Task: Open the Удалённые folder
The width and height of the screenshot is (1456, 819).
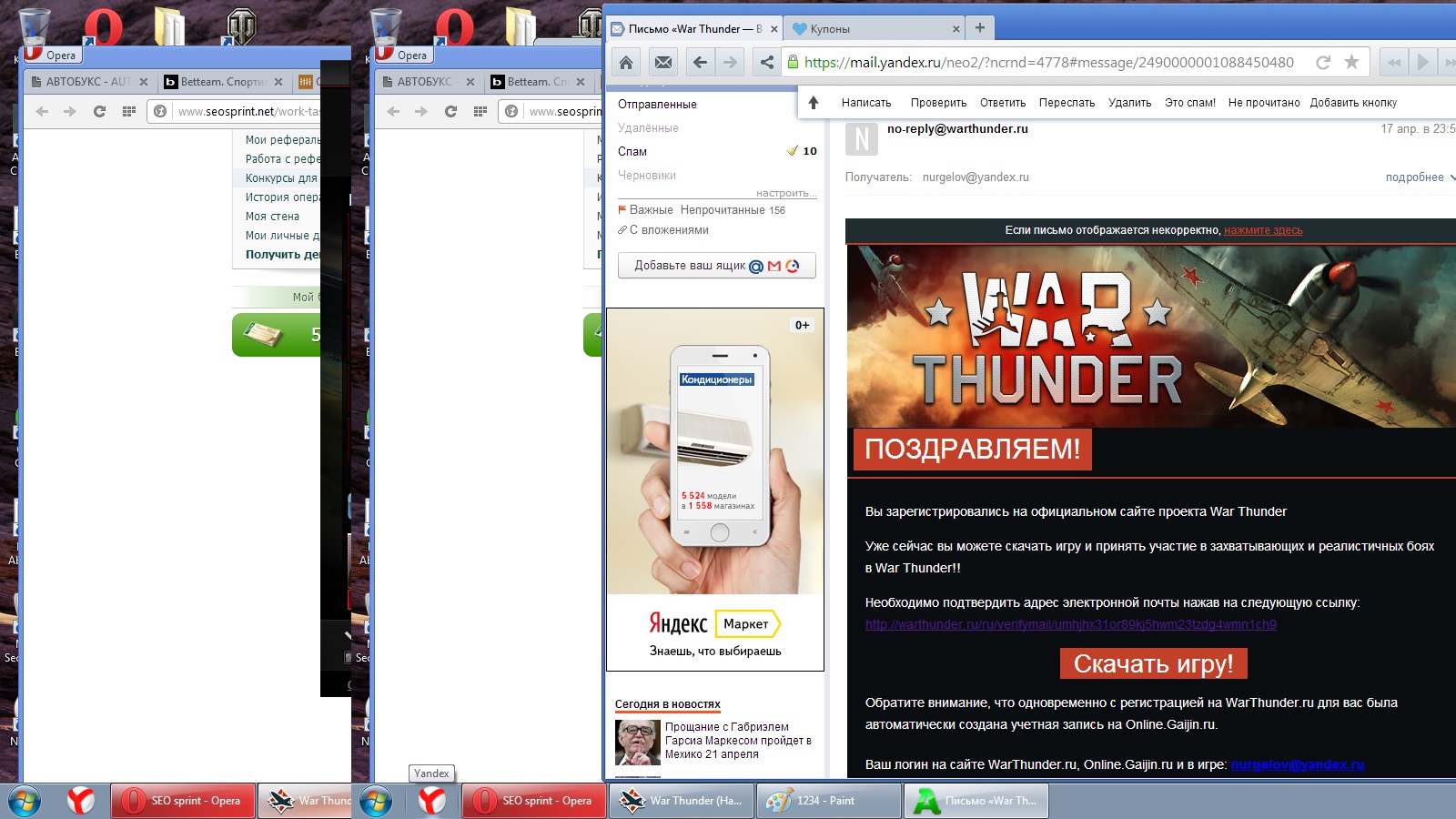Action: (648, 128)
